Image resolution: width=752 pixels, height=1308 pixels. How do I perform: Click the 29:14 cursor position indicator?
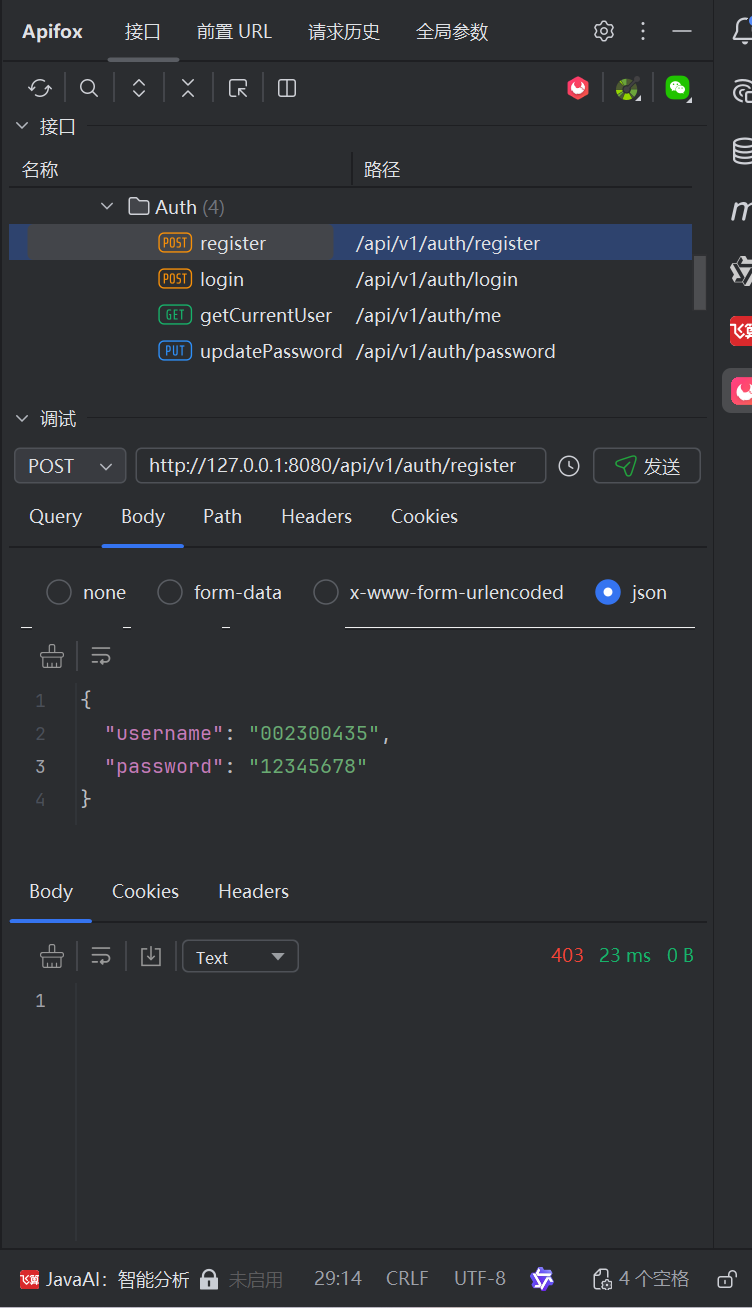pyautogui.click(x=338, y=1279)
